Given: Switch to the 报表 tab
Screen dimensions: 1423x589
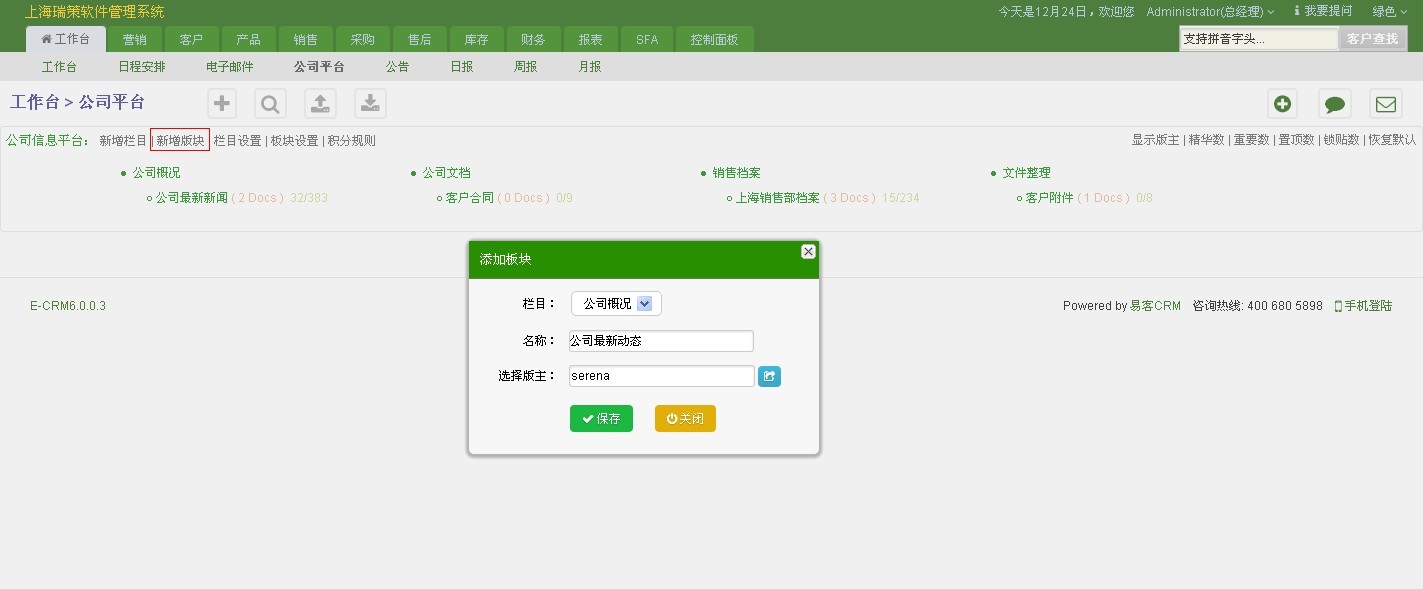Looking at the screenshot, I should coord(590,39).
